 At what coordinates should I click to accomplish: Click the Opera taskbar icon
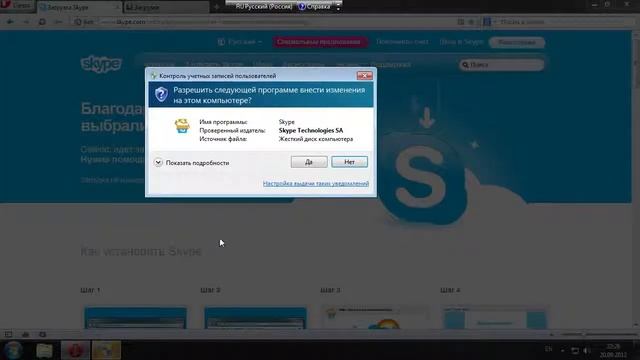(x=76, y=351)
